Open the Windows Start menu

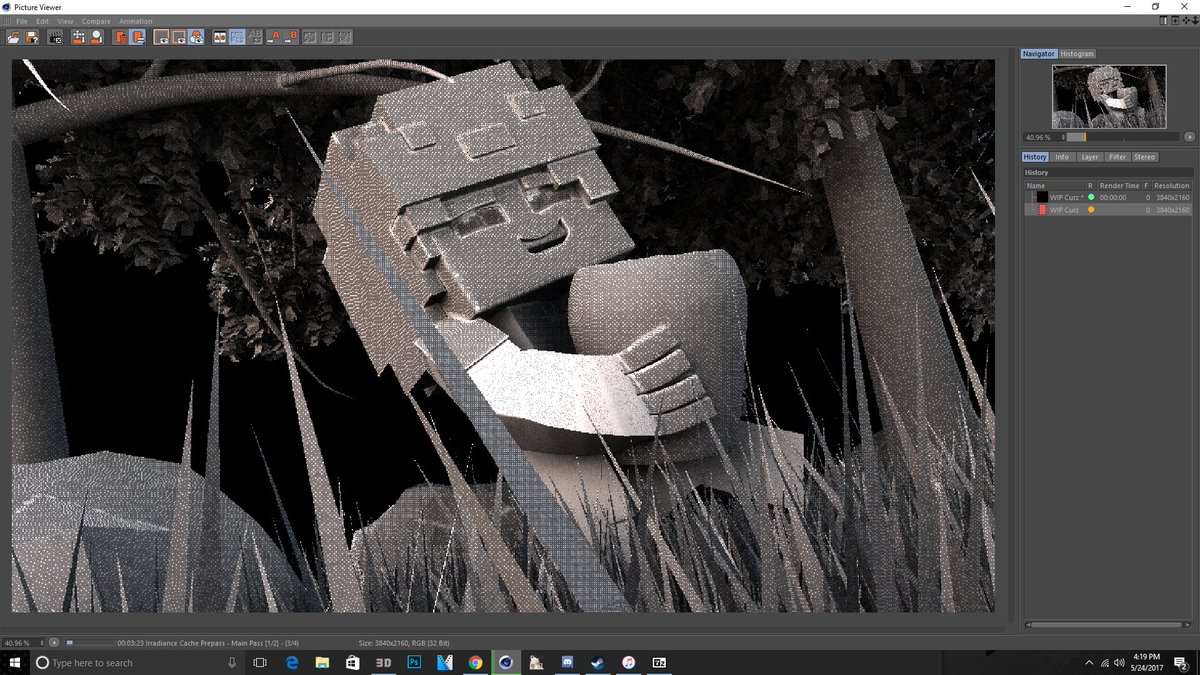(x=14, y=662)
